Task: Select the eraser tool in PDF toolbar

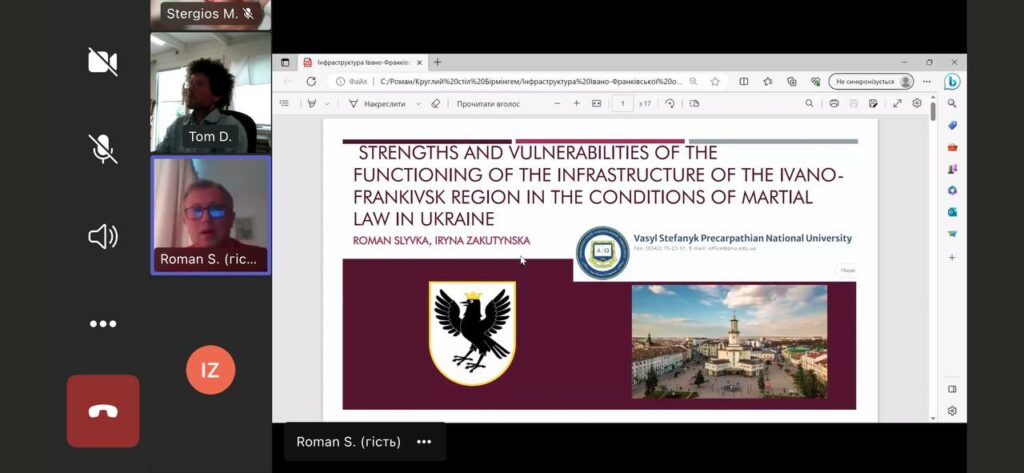Action: pos(435,103)
